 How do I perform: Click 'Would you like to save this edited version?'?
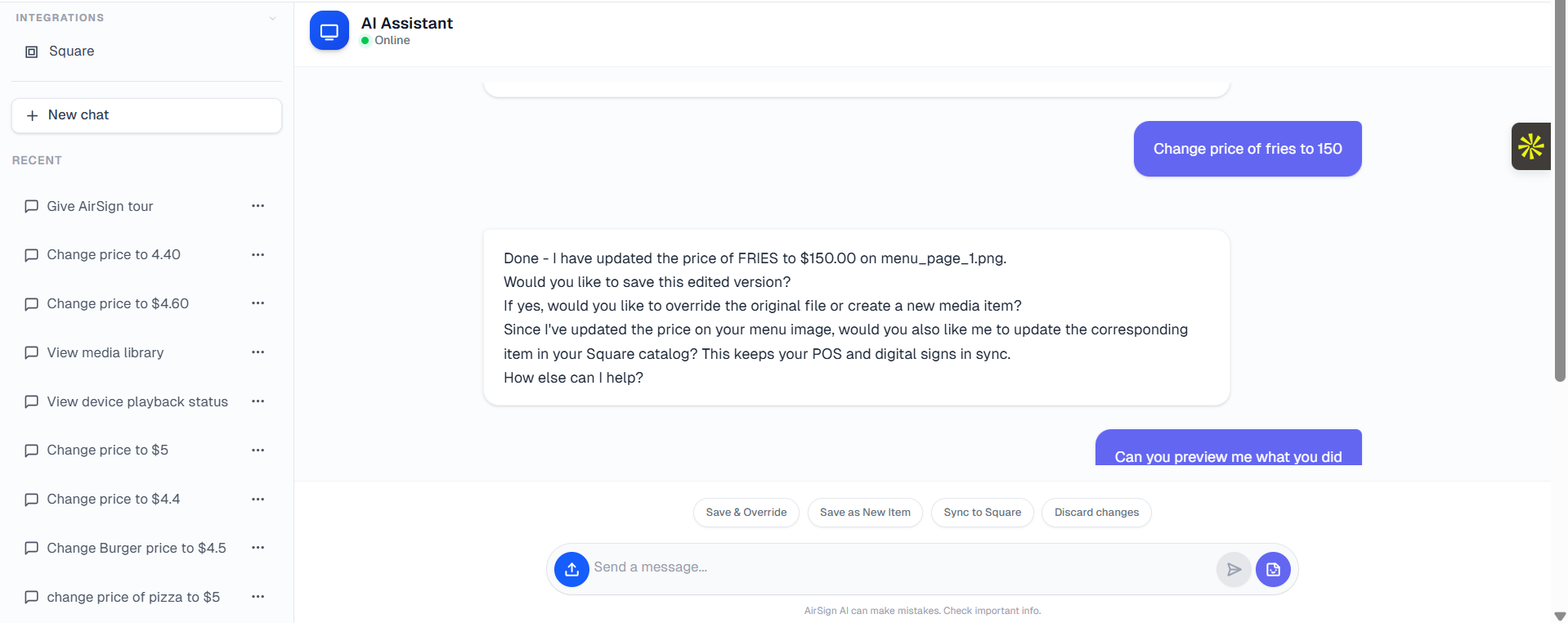(x=647, y=282)
